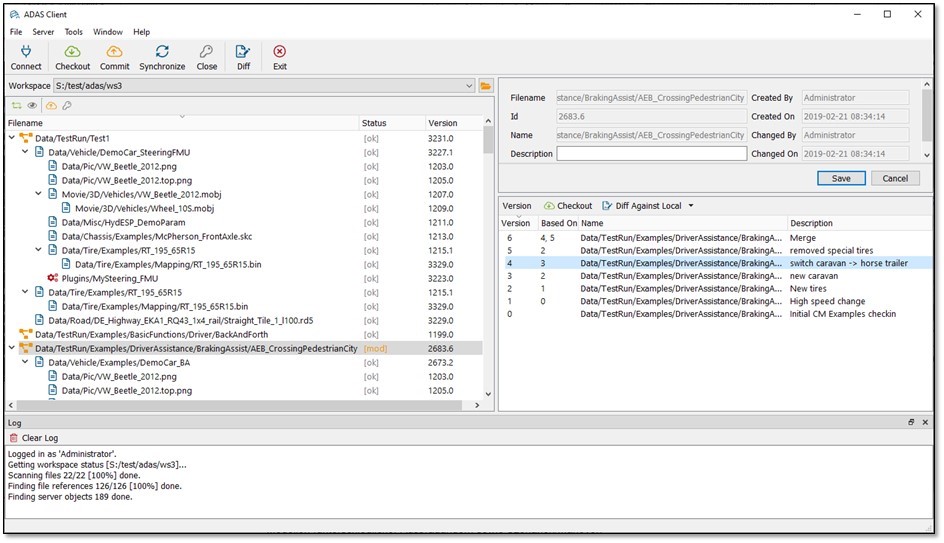Click the Diff Against Local icon
The height and width of the screenshot is (543, 944).
click(x=607, y=206)
